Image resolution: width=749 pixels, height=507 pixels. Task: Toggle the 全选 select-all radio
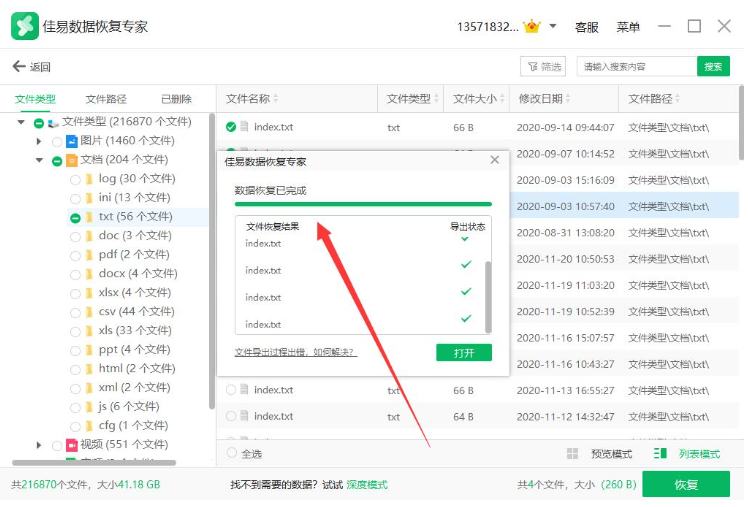[231, 453]
